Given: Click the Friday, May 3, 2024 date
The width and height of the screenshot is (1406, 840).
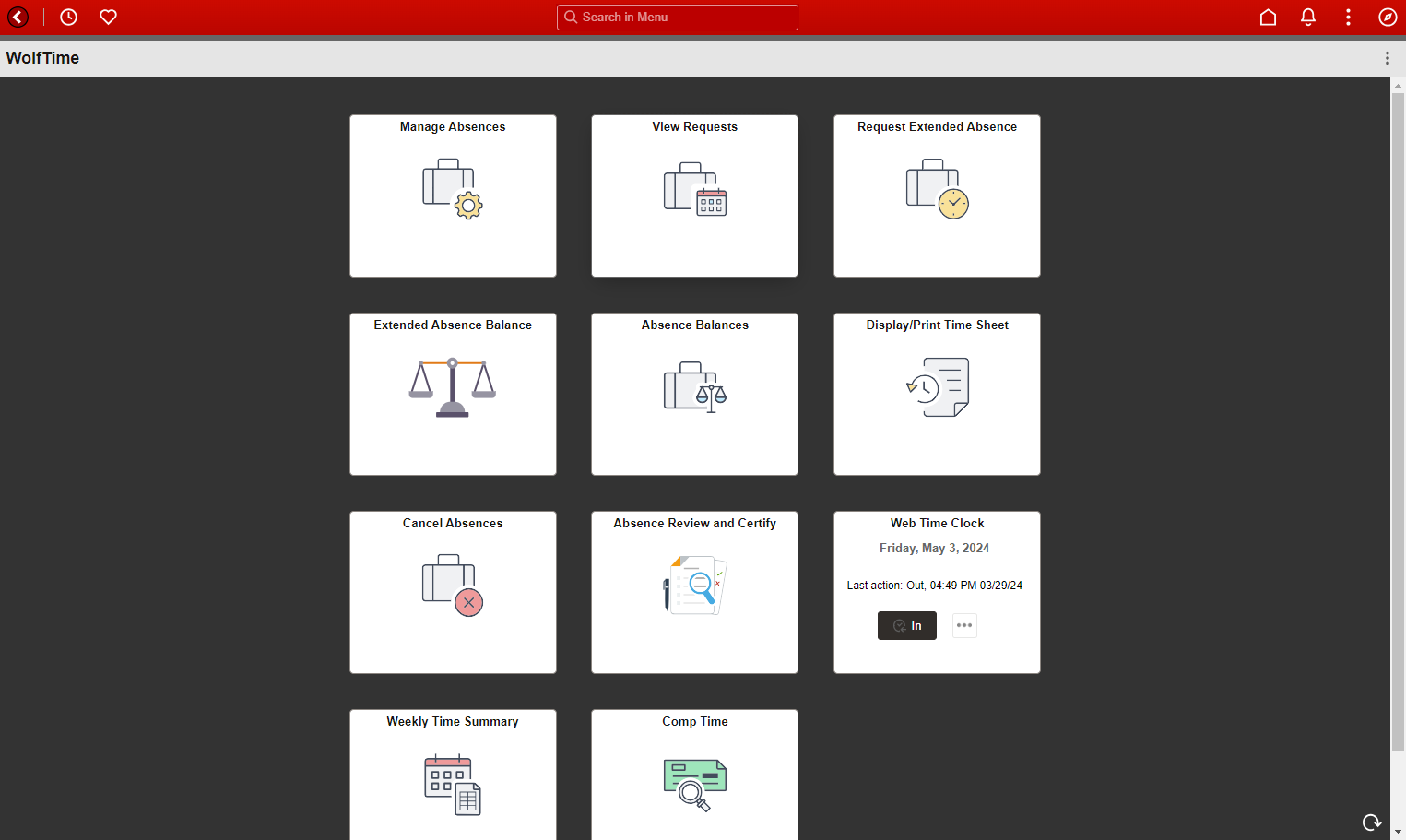Looking at the screenshot, I should [935, 549].
